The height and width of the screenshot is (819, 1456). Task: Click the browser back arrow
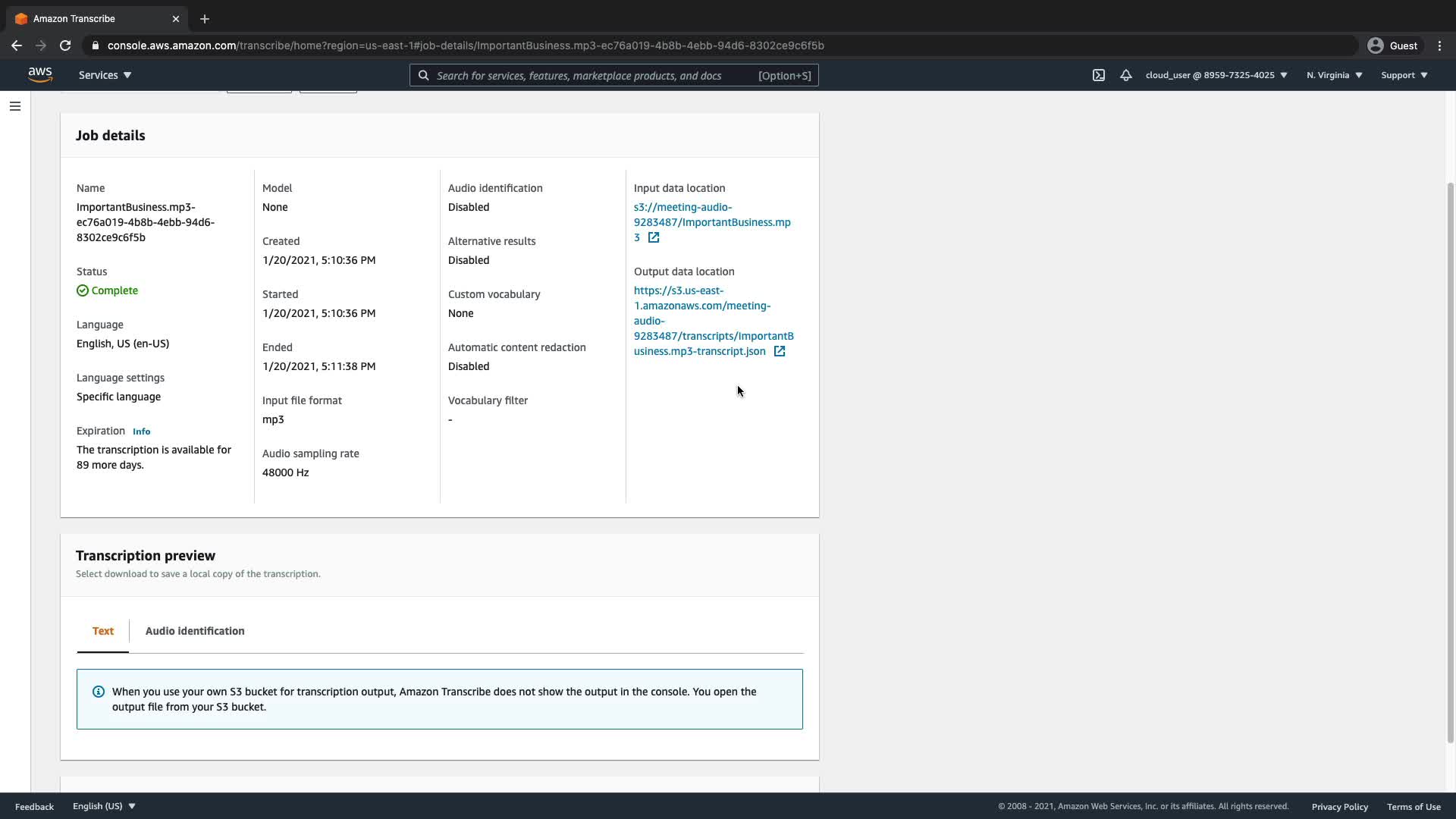pyautogui.click(x=17, y=45)
